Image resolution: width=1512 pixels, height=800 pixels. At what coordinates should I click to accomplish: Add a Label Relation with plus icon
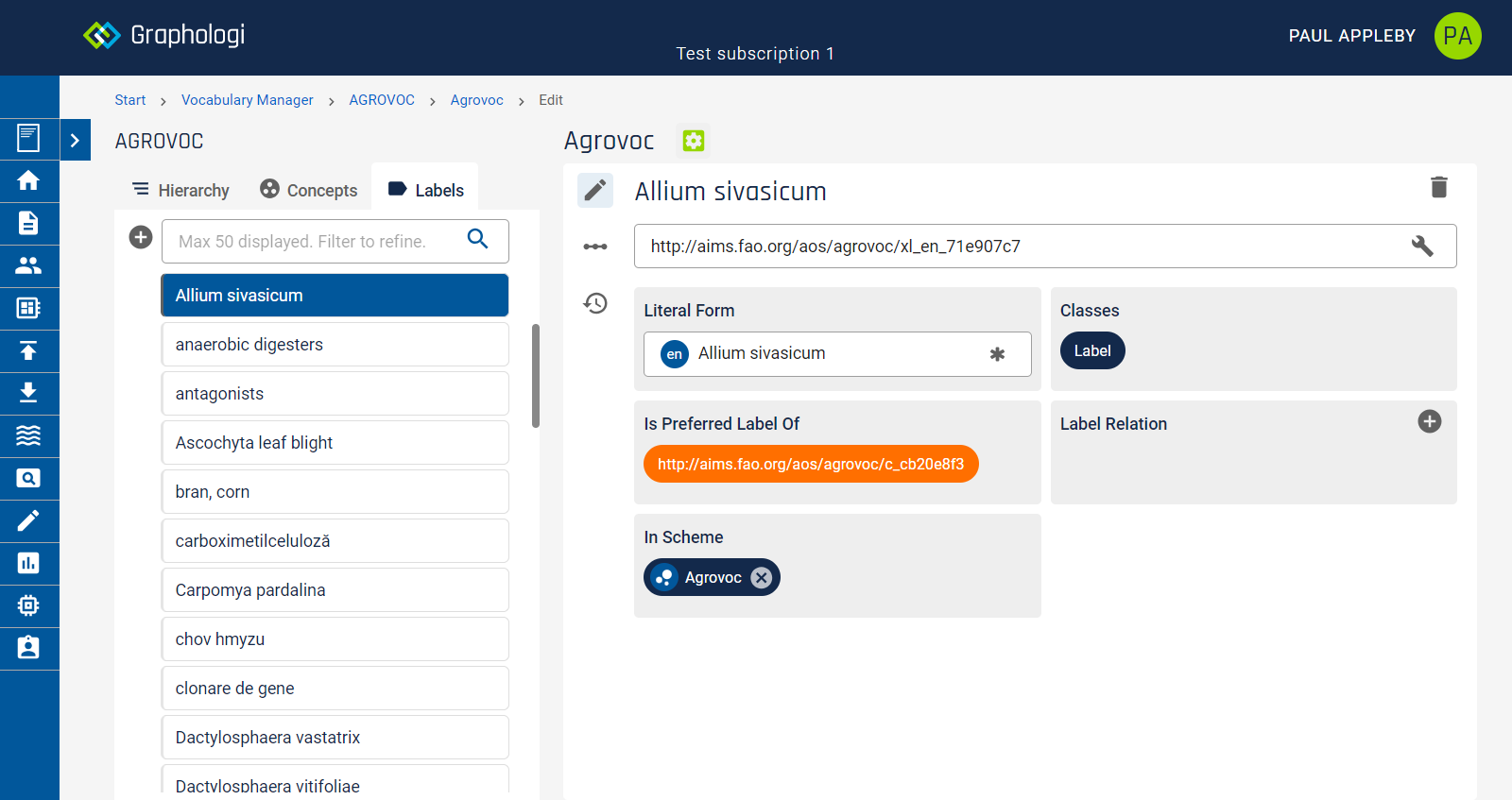coord(1430,421)
